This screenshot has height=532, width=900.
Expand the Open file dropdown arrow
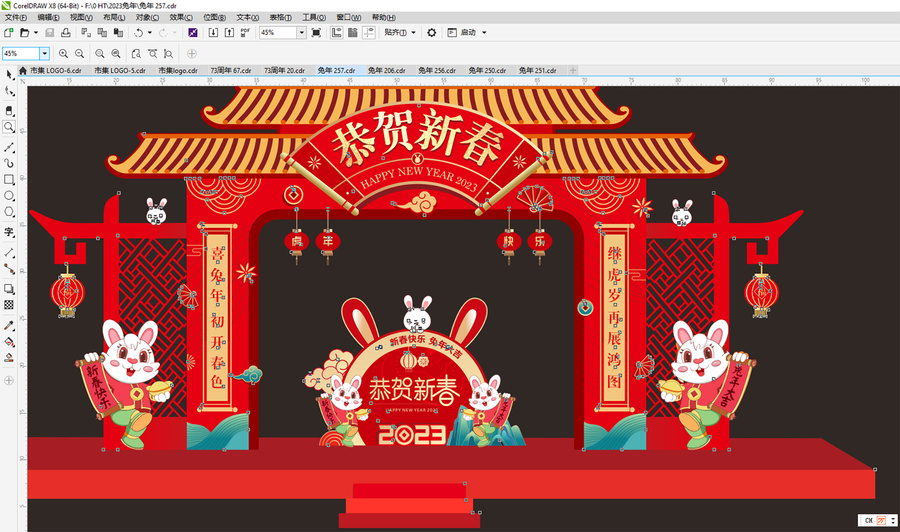36,33
